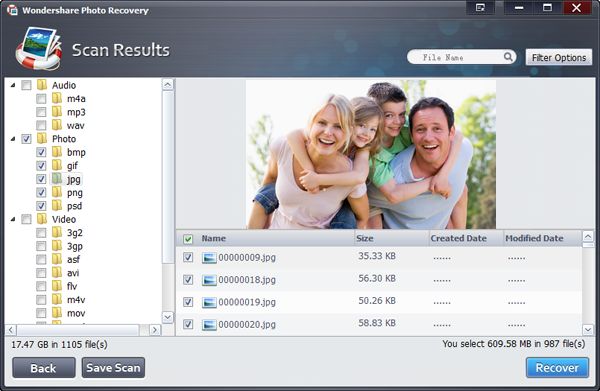The width and height of the screenshot is (600, 391).
Task: Click the Video folder icon
Action: (42, 219)
